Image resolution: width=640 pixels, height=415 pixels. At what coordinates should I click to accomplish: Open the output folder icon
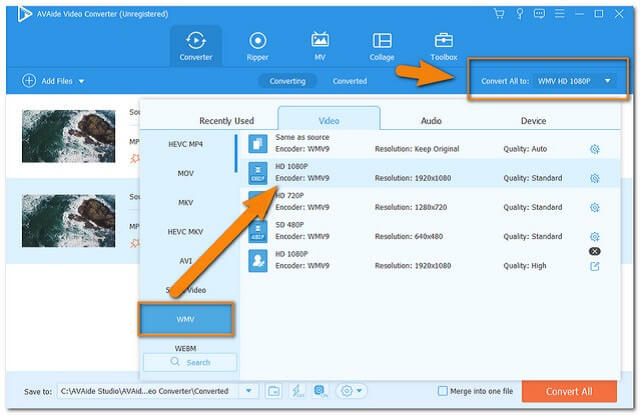[272, 390]
